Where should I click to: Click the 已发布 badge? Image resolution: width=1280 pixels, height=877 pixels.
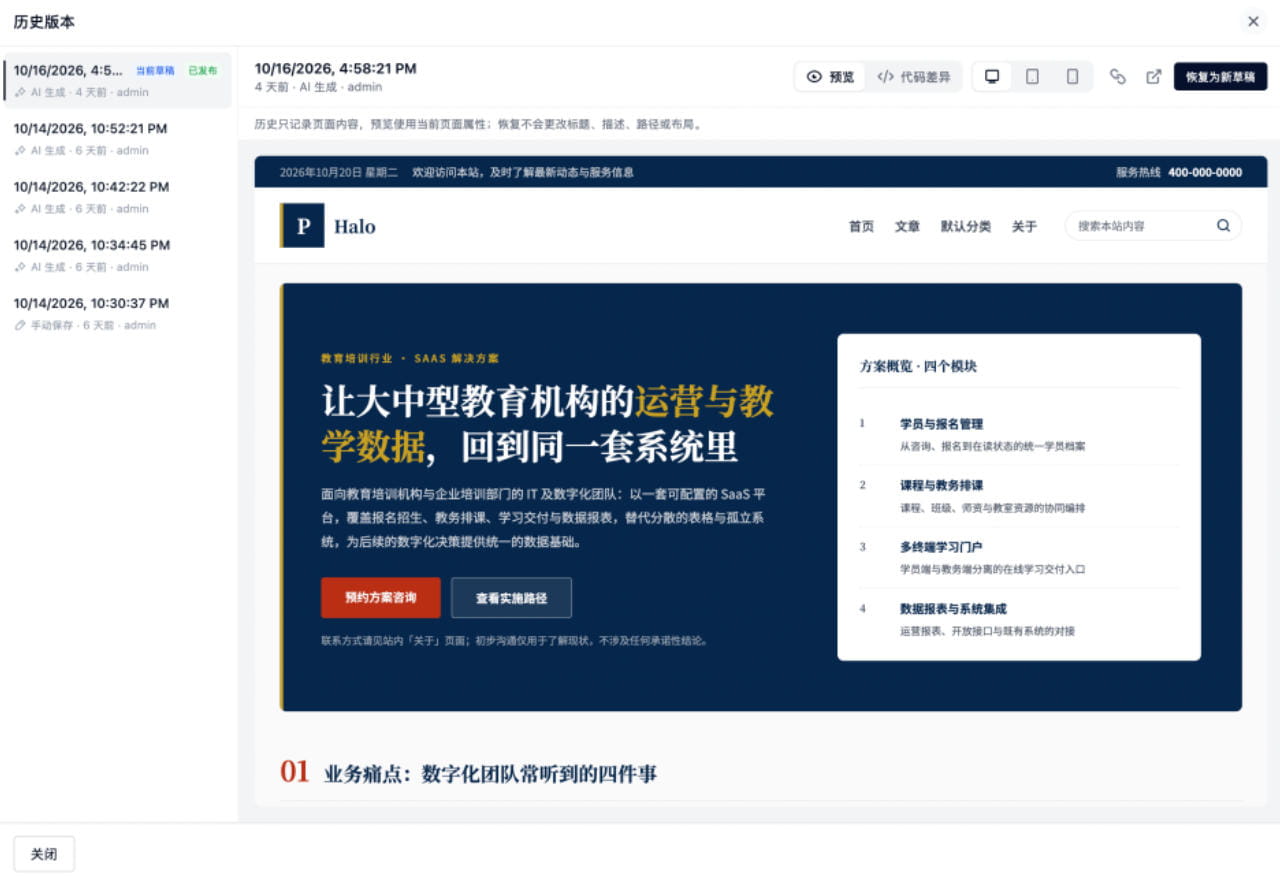(203, 71)
